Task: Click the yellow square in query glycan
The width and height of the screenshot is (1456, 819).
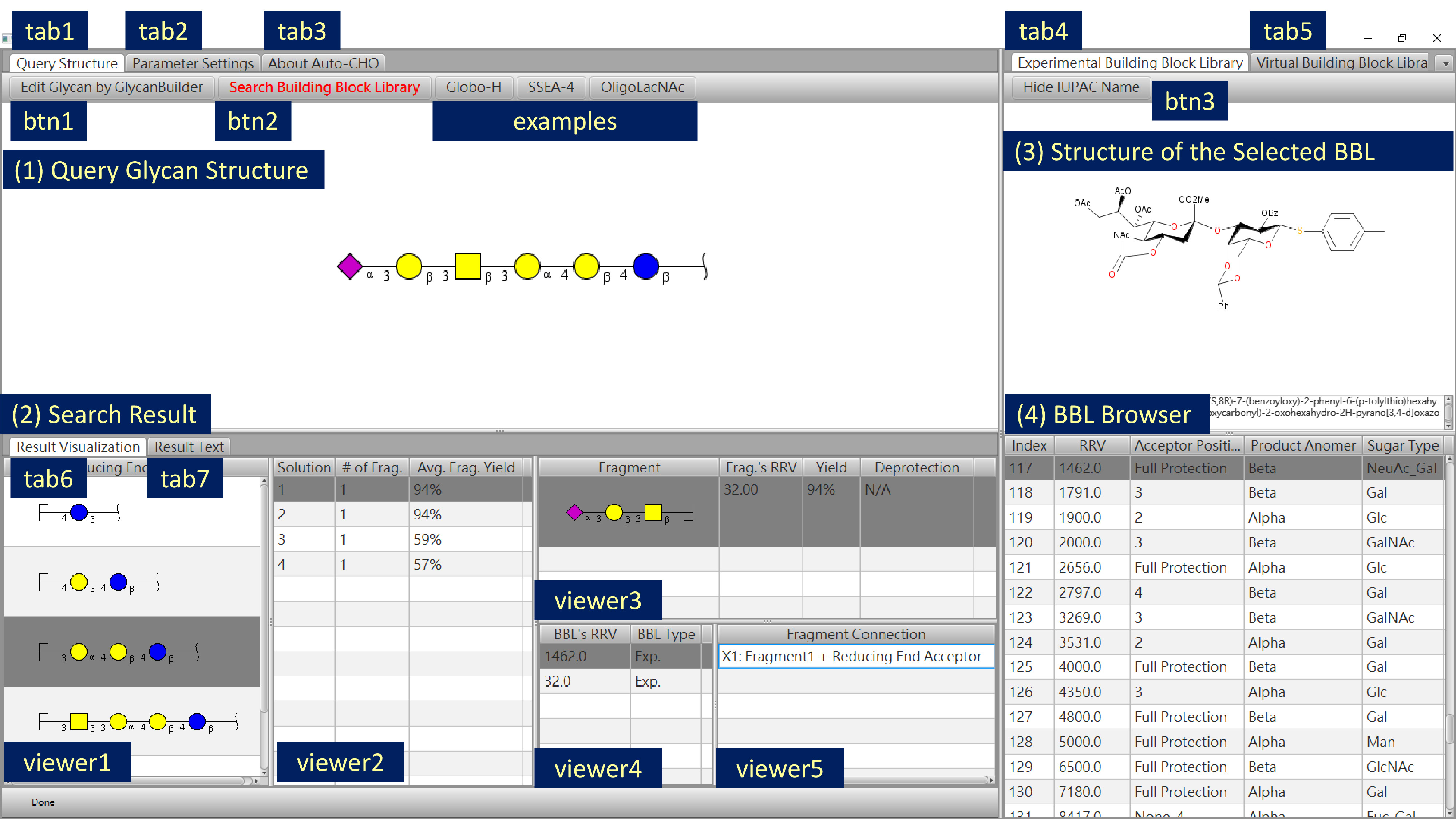Action: (468, 266)
